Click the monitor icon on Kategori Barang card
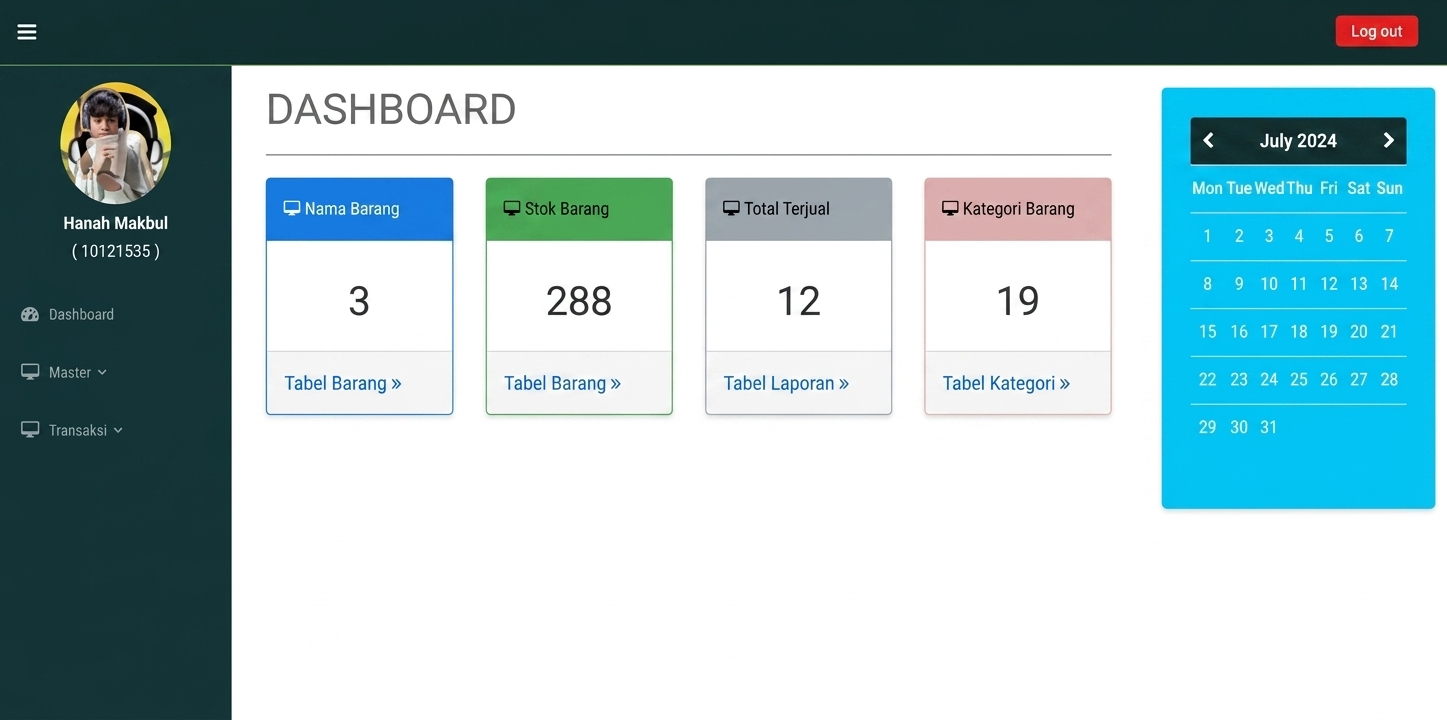Screen dimensions: 1447x720 click(950, 208)
